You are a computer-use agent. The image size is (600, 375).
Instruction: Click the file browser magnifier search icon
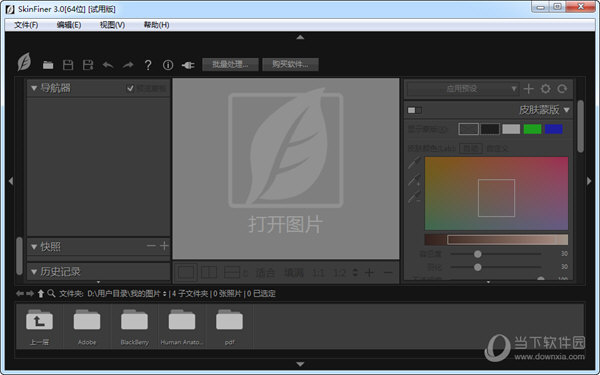point(51,293)
